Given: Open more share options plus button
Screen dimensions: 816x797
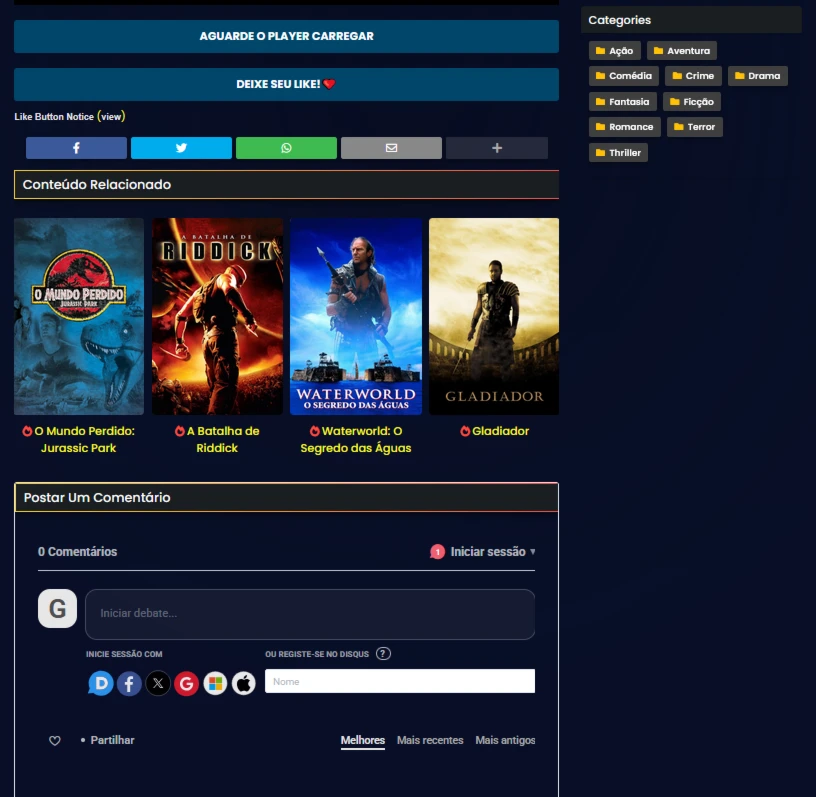Looking at the screenshot, I should [497, 148].
